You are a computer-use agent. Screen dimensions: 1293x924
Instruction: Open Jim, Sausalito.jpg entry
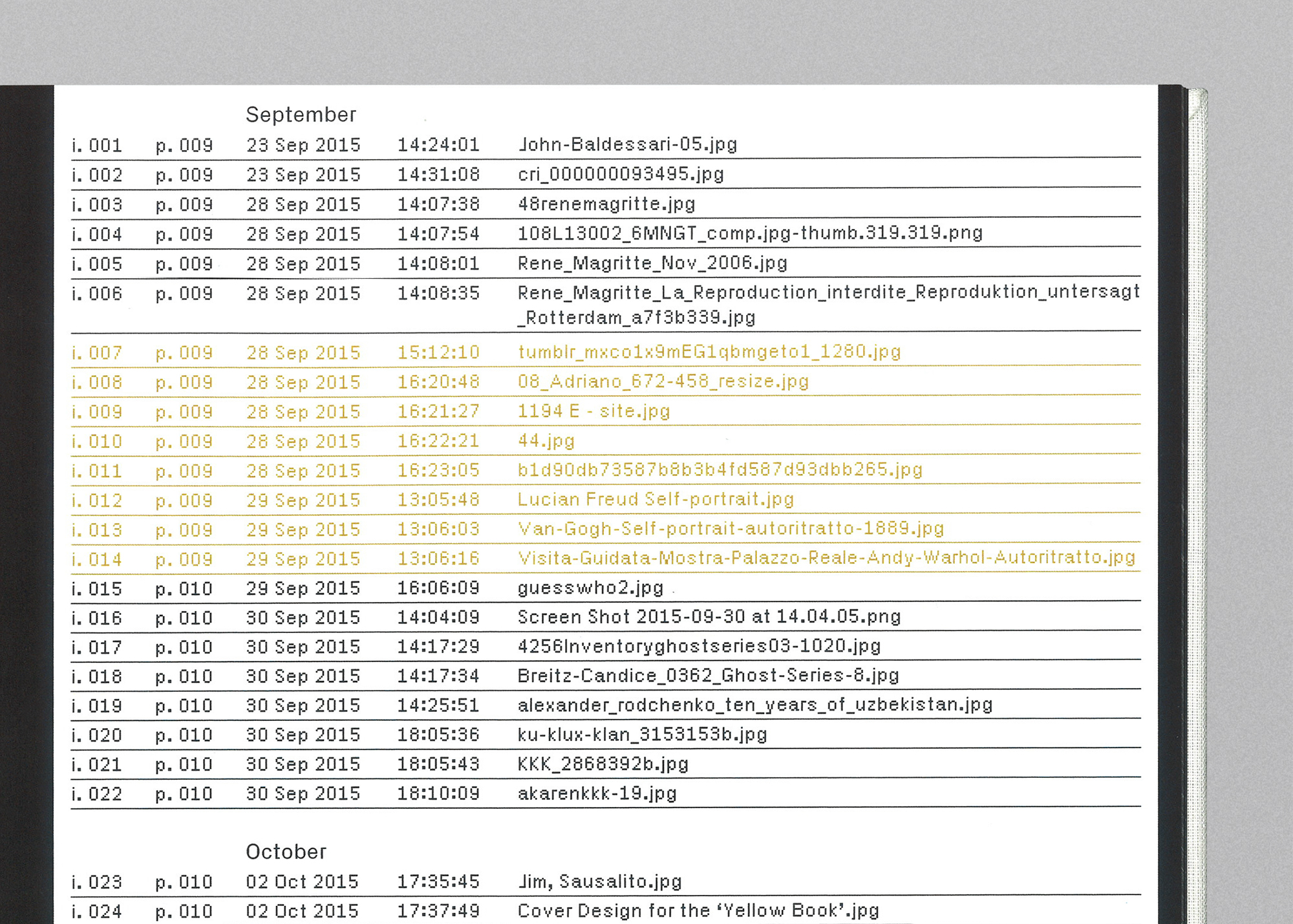[599, 881]
